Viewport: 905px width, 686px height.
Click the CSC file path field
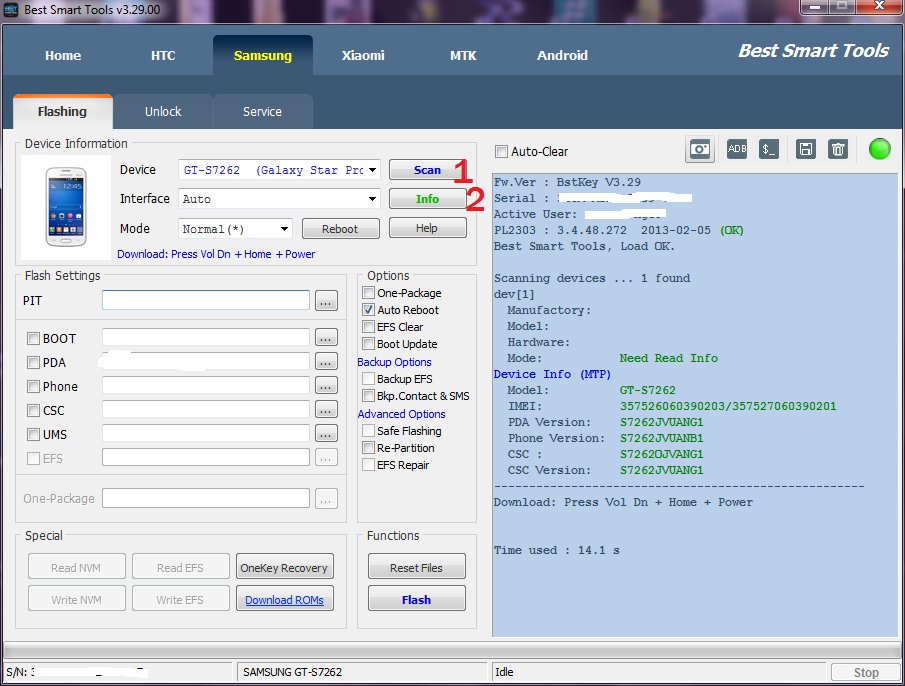206,410
